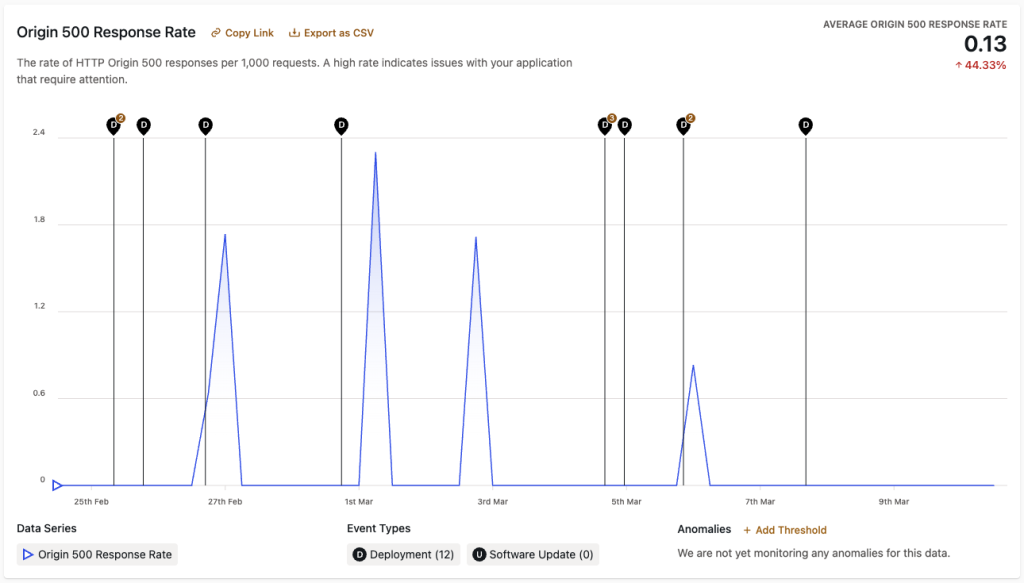
Task: Click the Export as CSV text
Action: click(339, 33)
